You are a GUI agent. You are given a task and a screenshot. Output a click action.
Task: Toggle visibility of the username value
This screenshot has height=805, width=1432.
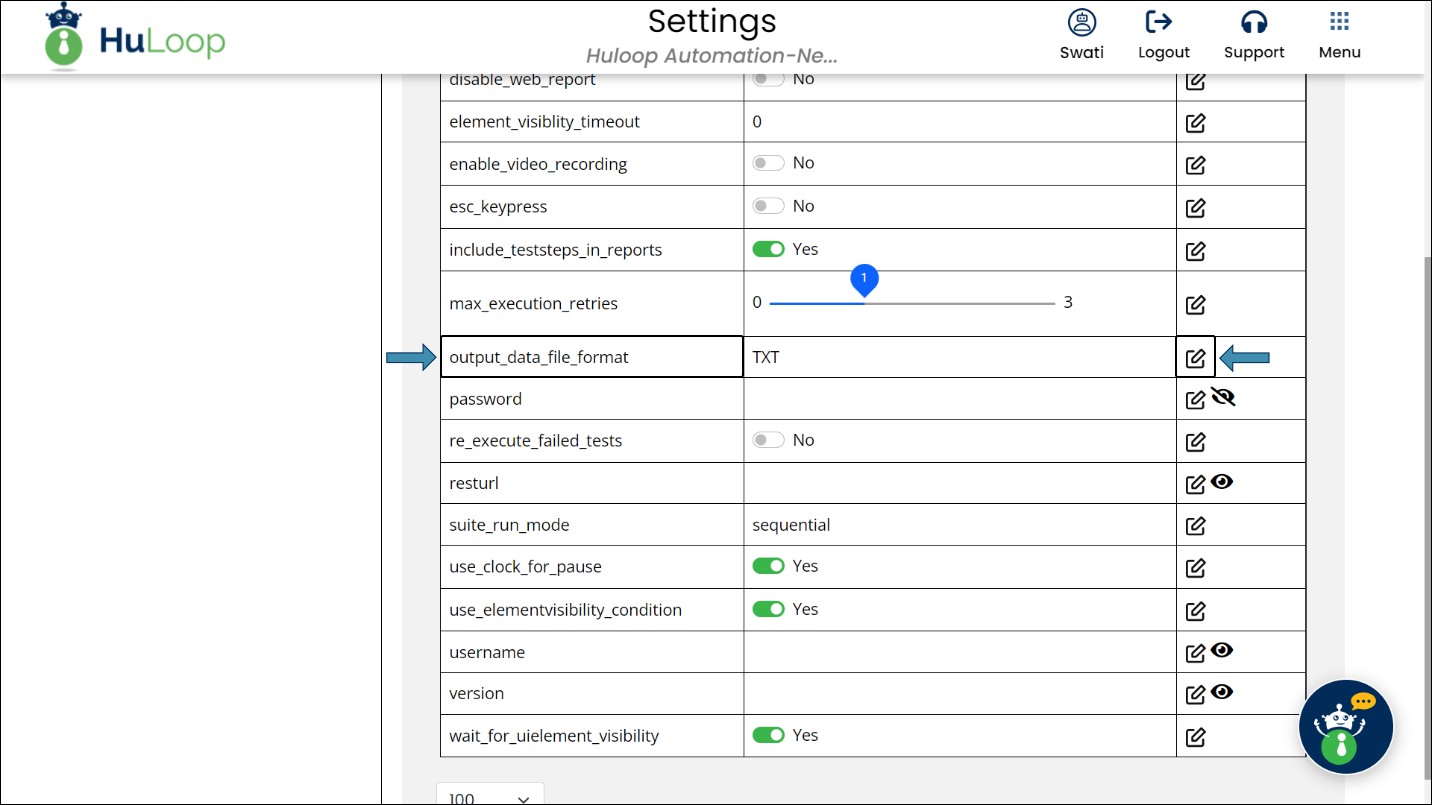coord(1222,650)
